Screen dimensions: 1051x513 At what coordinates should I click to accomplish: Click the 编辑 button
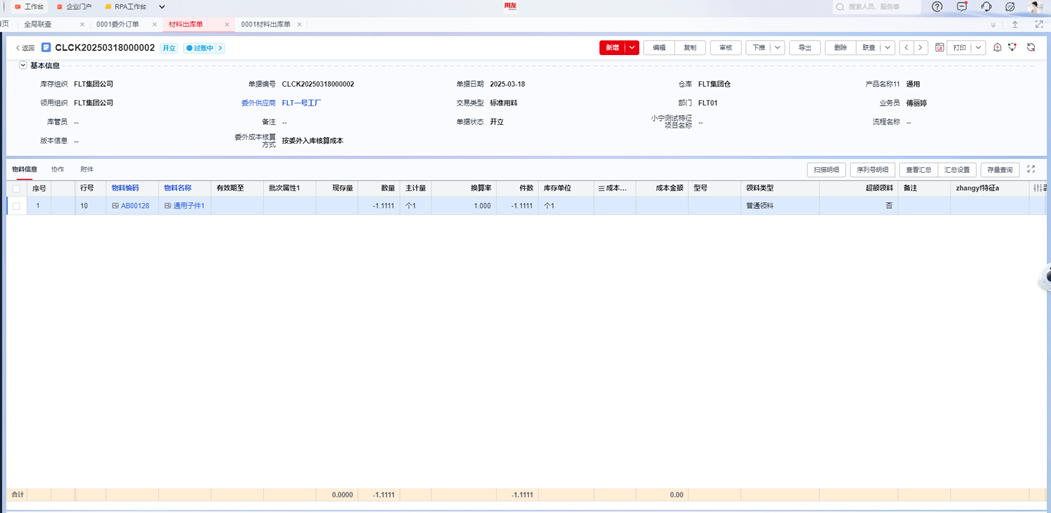(659, 48)
